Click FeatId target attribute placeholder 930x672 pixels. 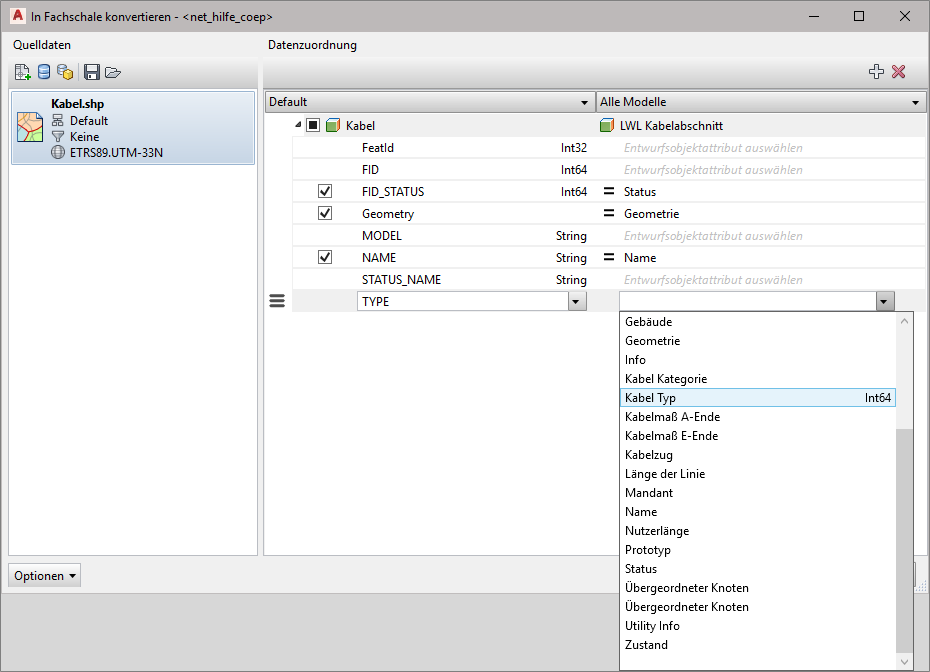click(713, 148)
